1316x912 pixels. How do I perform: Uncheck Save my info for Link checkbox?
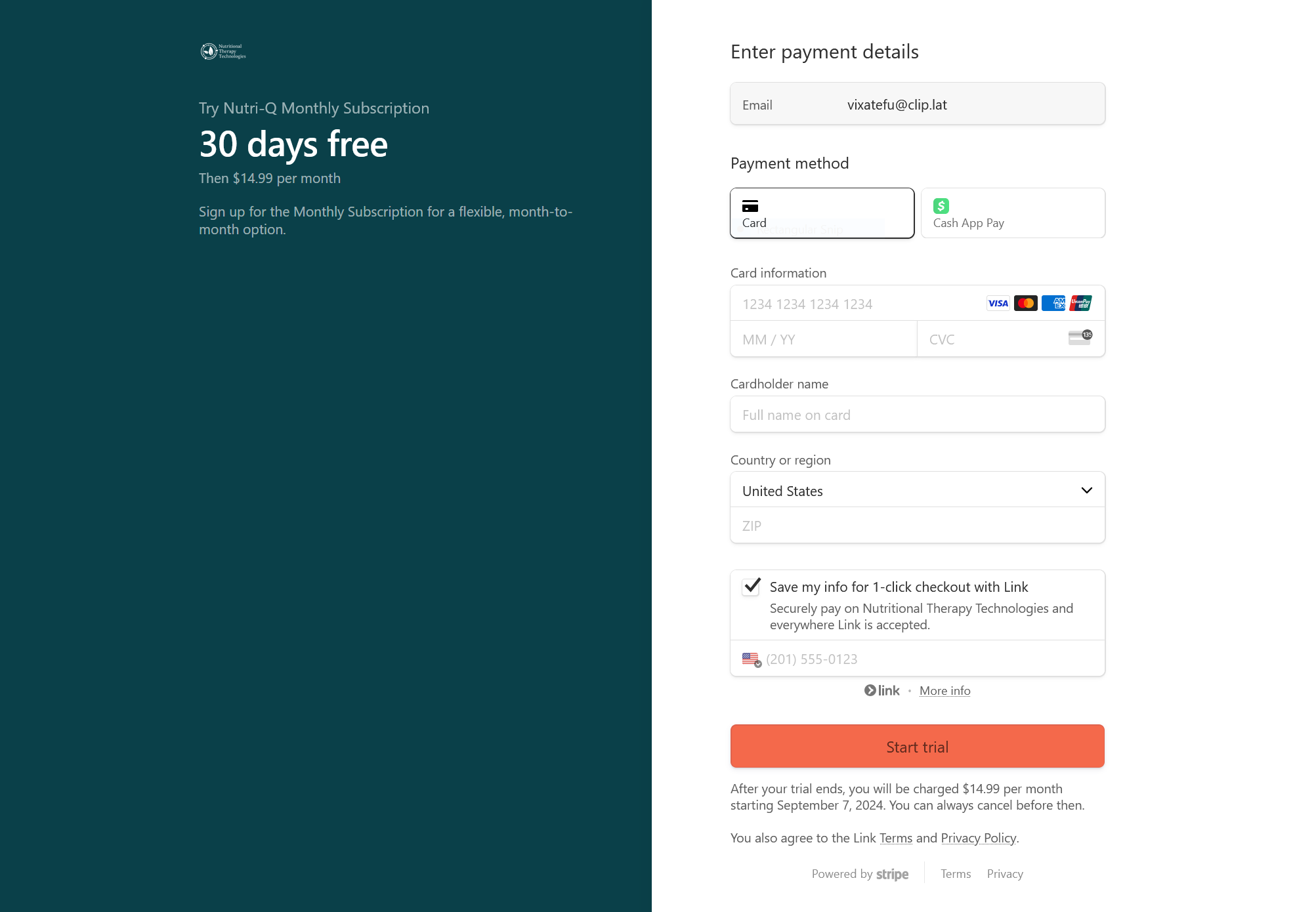point(752,586)
